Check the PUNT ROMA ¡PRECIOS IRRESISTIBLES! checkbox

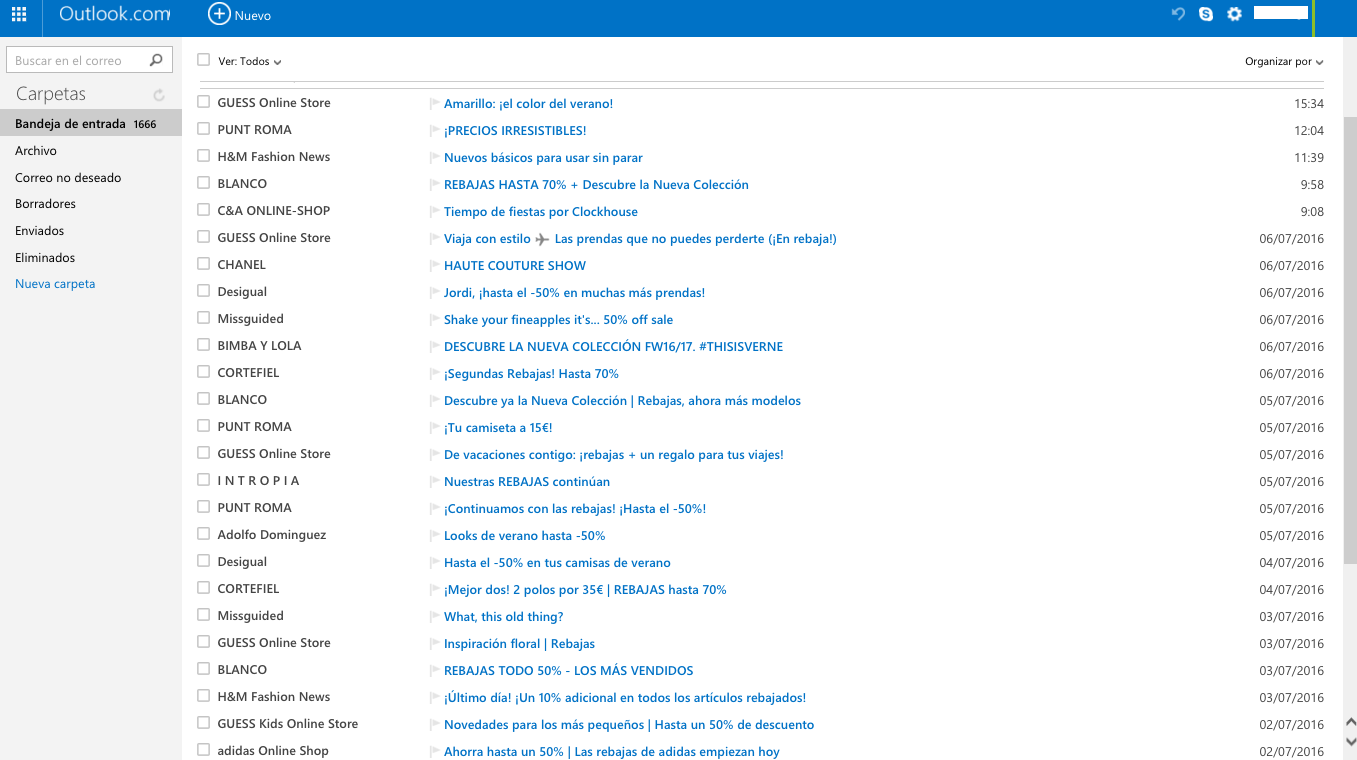pos(204,129)
